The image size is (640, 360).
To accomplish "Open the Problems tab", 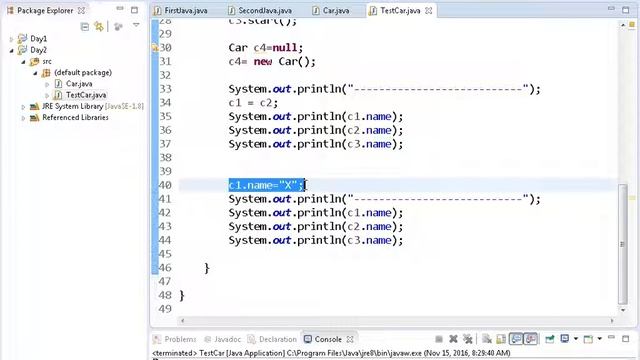I will (x=180, y=339).
